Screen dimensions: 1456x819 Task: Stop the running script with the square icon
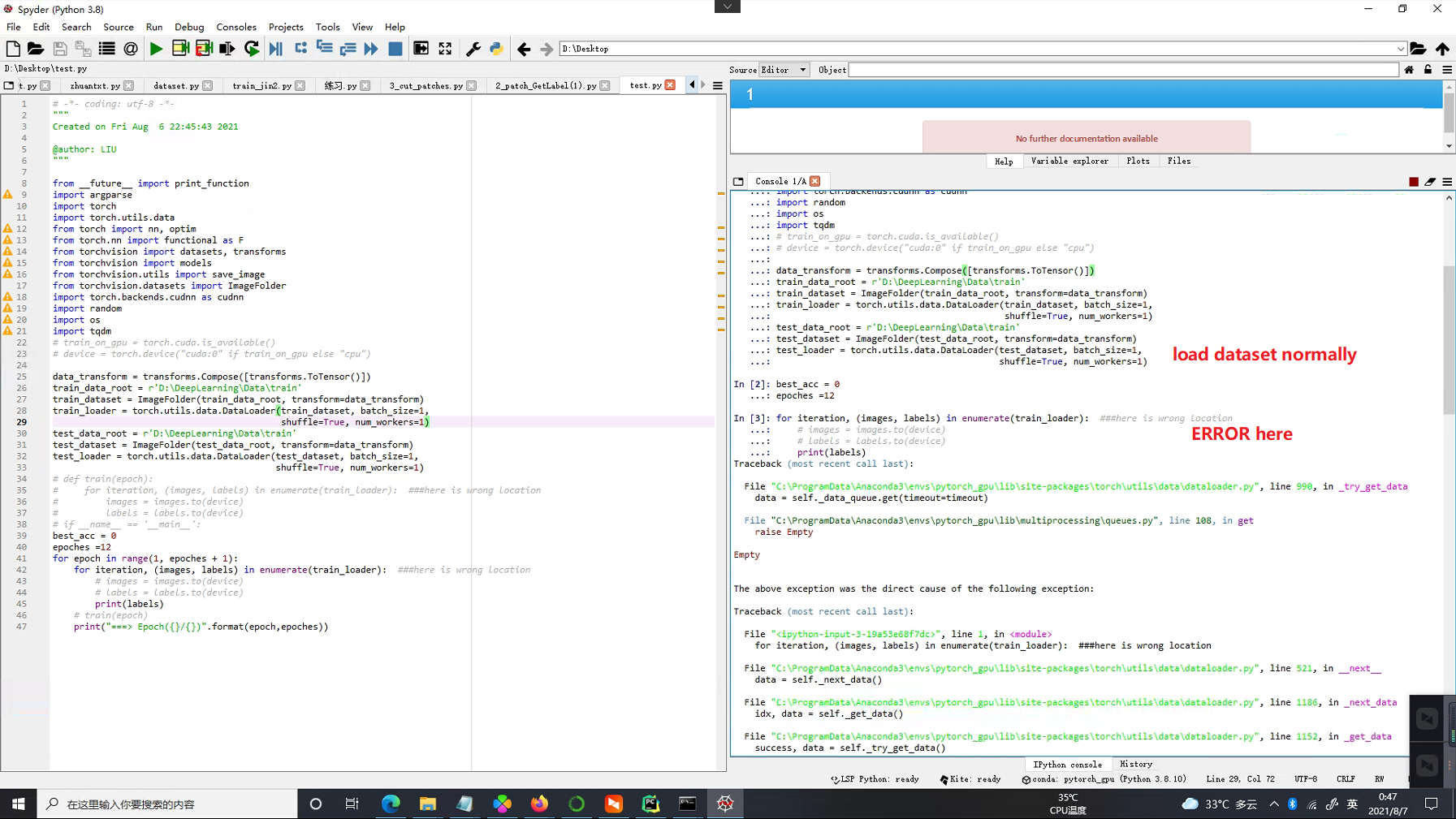click(395, 49)
